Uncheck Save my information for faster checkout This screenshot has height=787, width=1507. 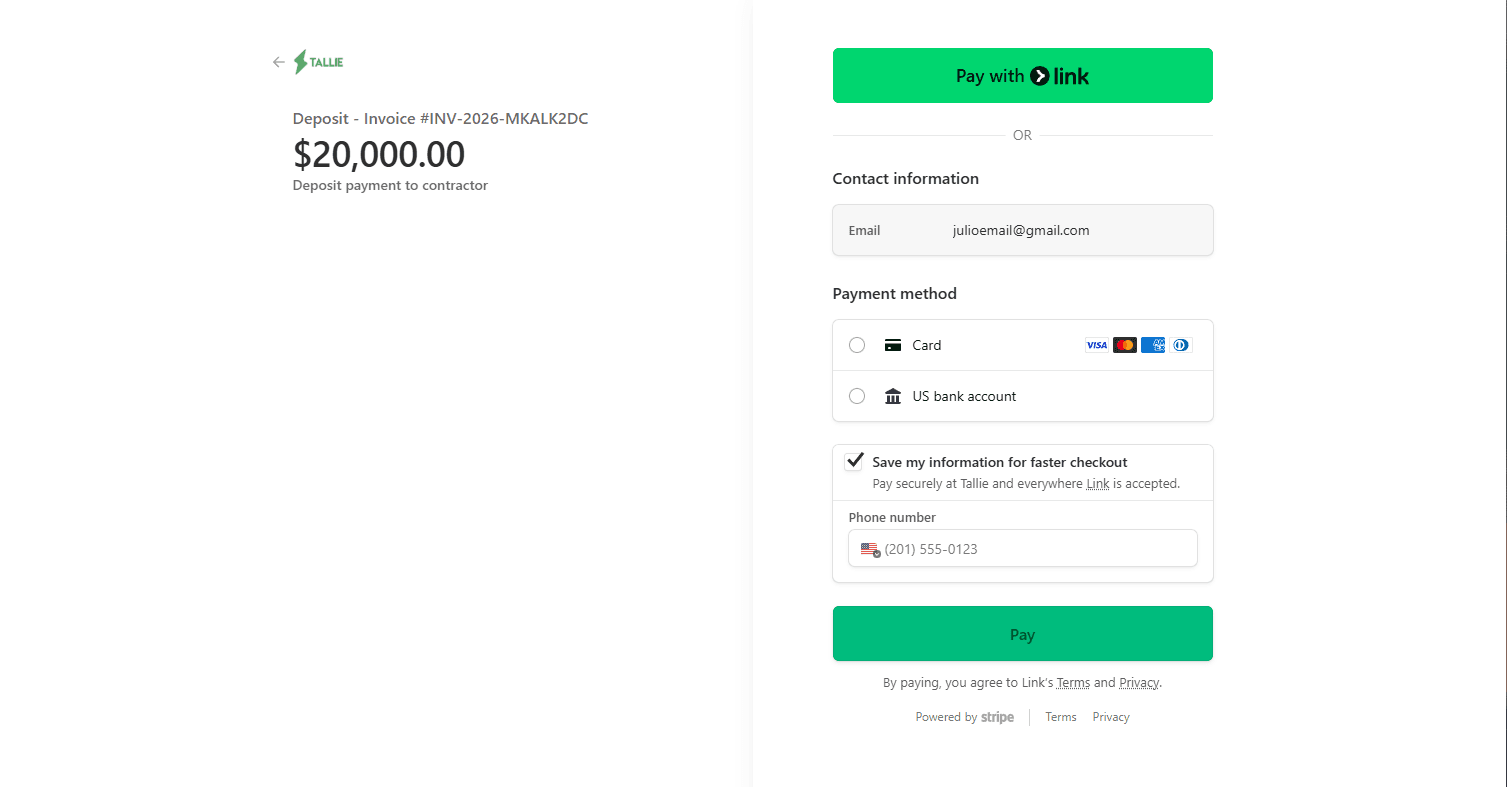(x=853, y=461)
